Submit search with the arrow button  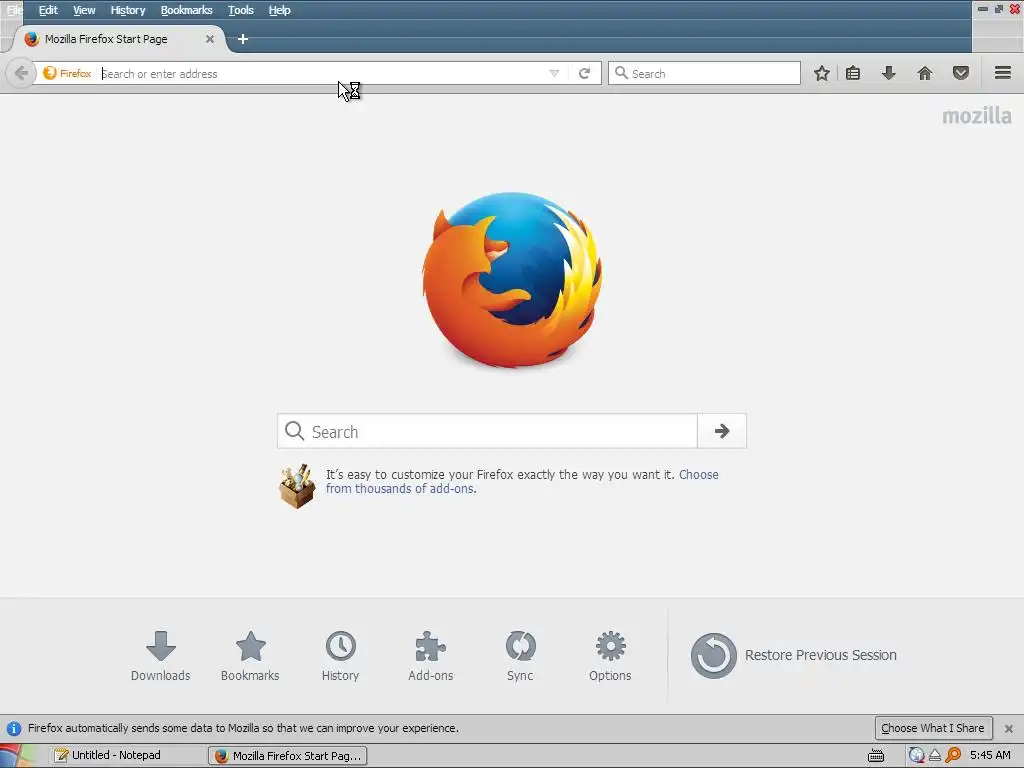(x=722, y=431)
